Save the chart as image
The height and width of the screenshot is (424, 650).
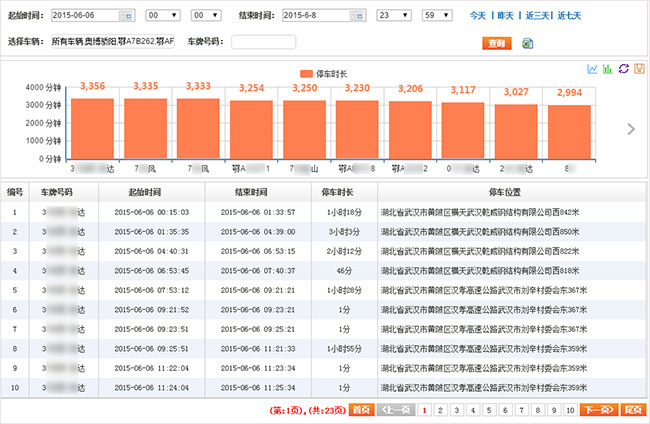(639, 69)
